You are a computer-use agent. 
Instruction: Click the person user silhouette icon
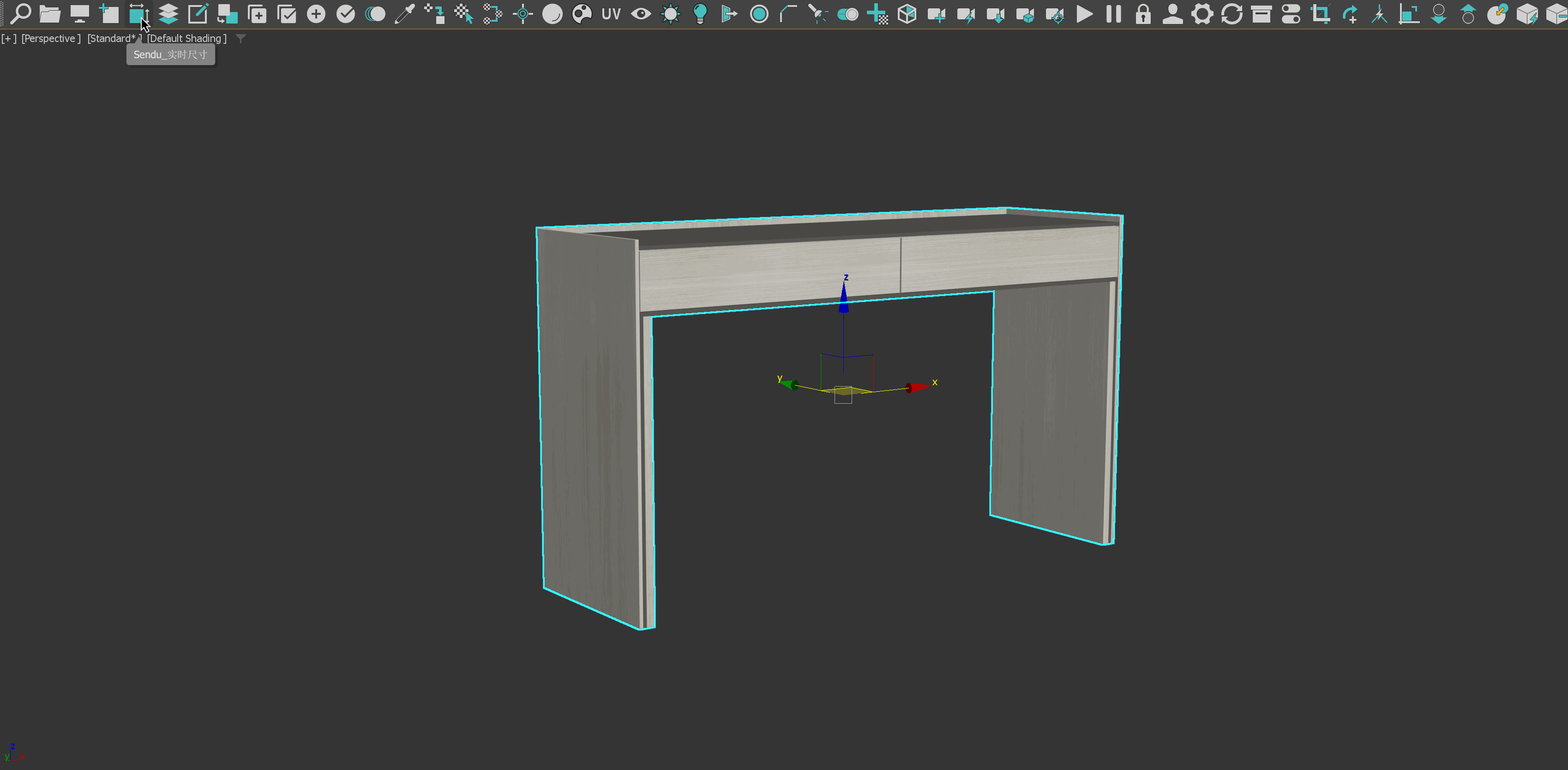click(x=1172, y=13)
